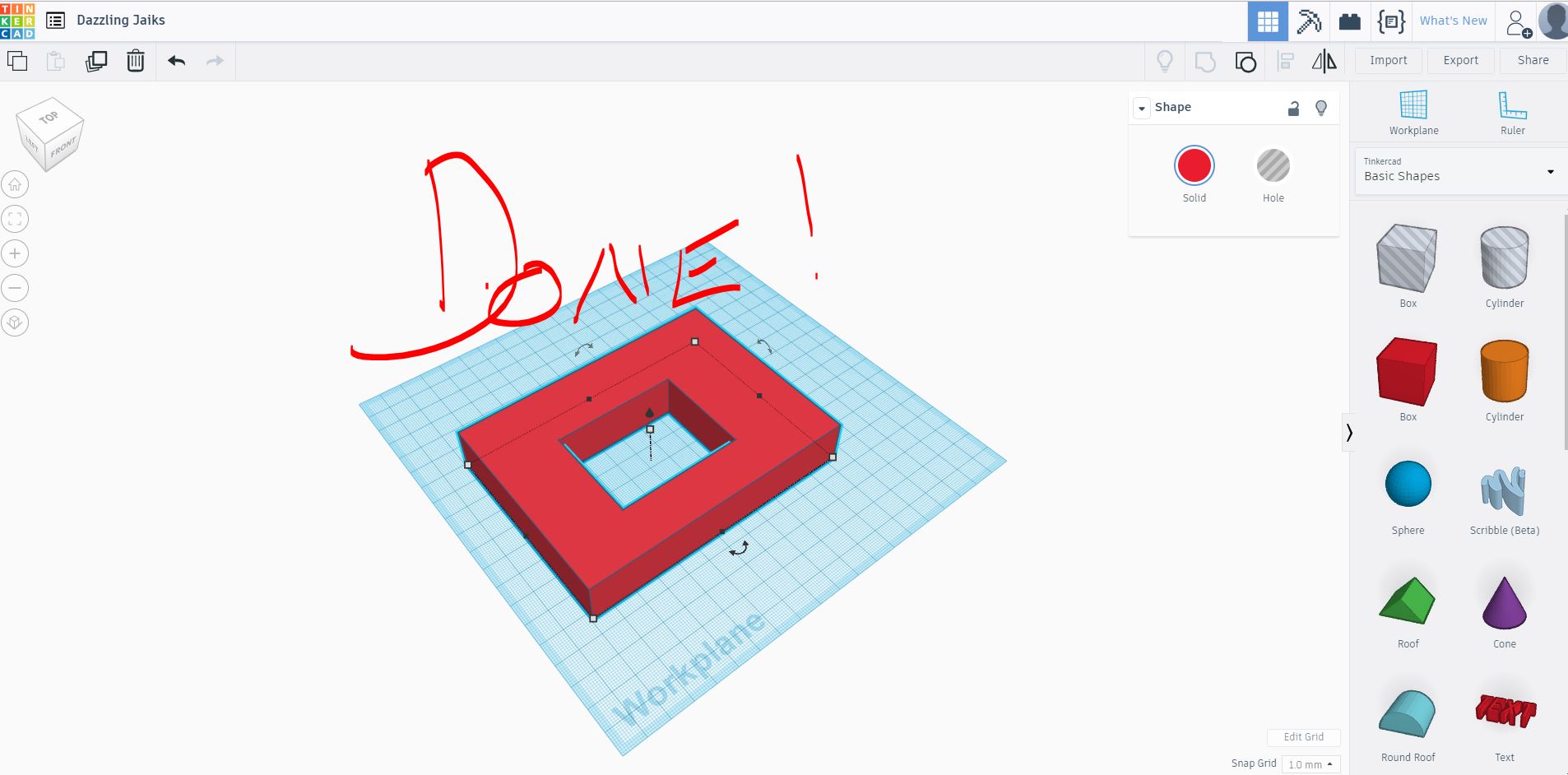Click the Import button
Screen dimensions: 1568x775
pos(1388,60)
